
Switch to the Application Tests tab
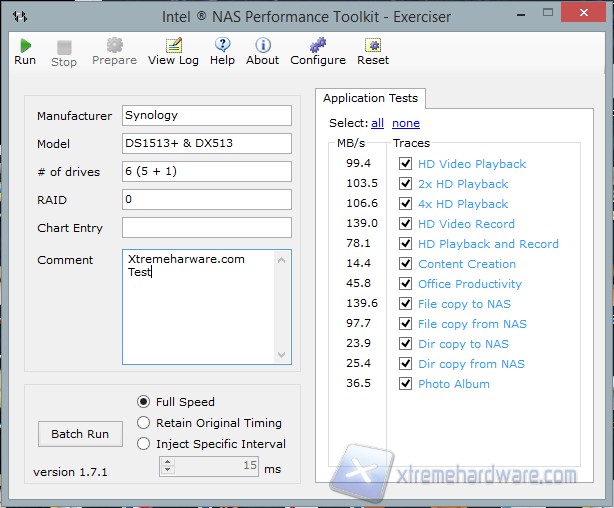370,98
